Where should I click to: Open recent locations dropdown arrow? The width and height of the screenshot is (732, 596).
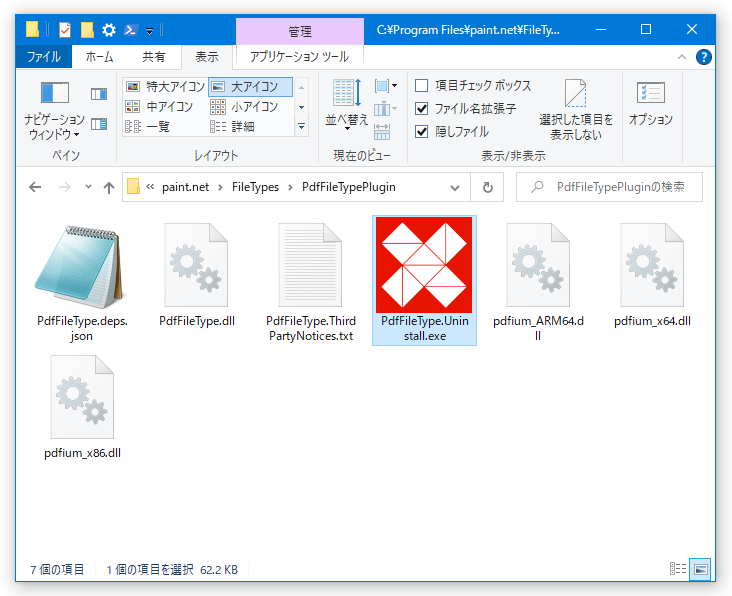88,187
